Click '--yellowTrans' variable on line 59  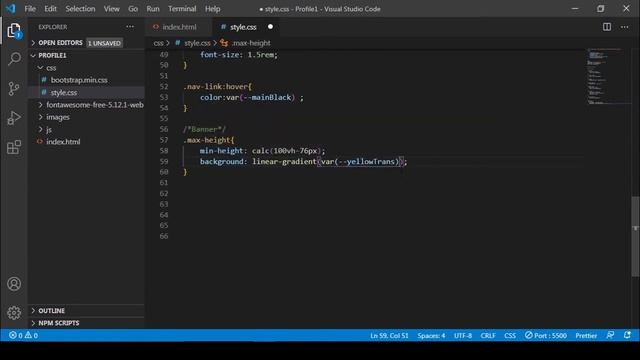click(367, 161)
